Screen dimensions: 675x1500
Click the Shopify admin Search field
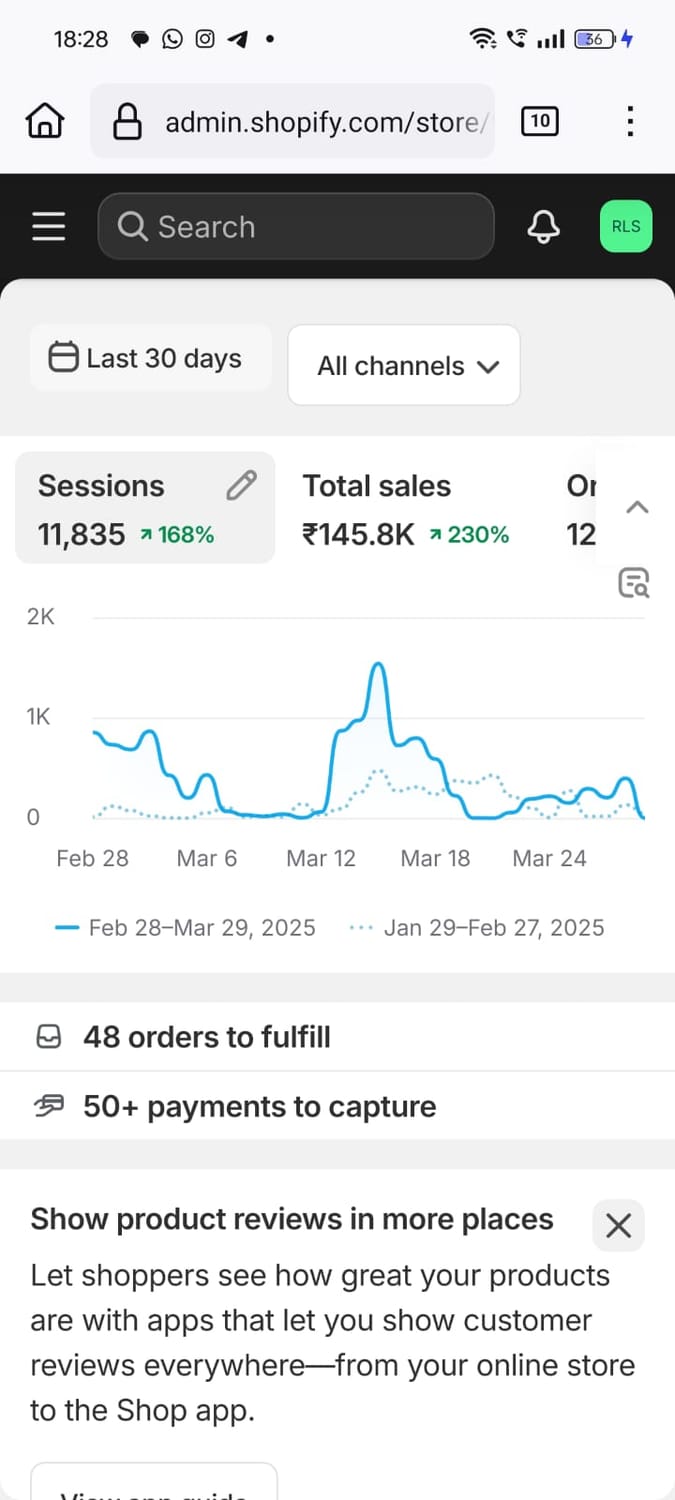(296, 227)
